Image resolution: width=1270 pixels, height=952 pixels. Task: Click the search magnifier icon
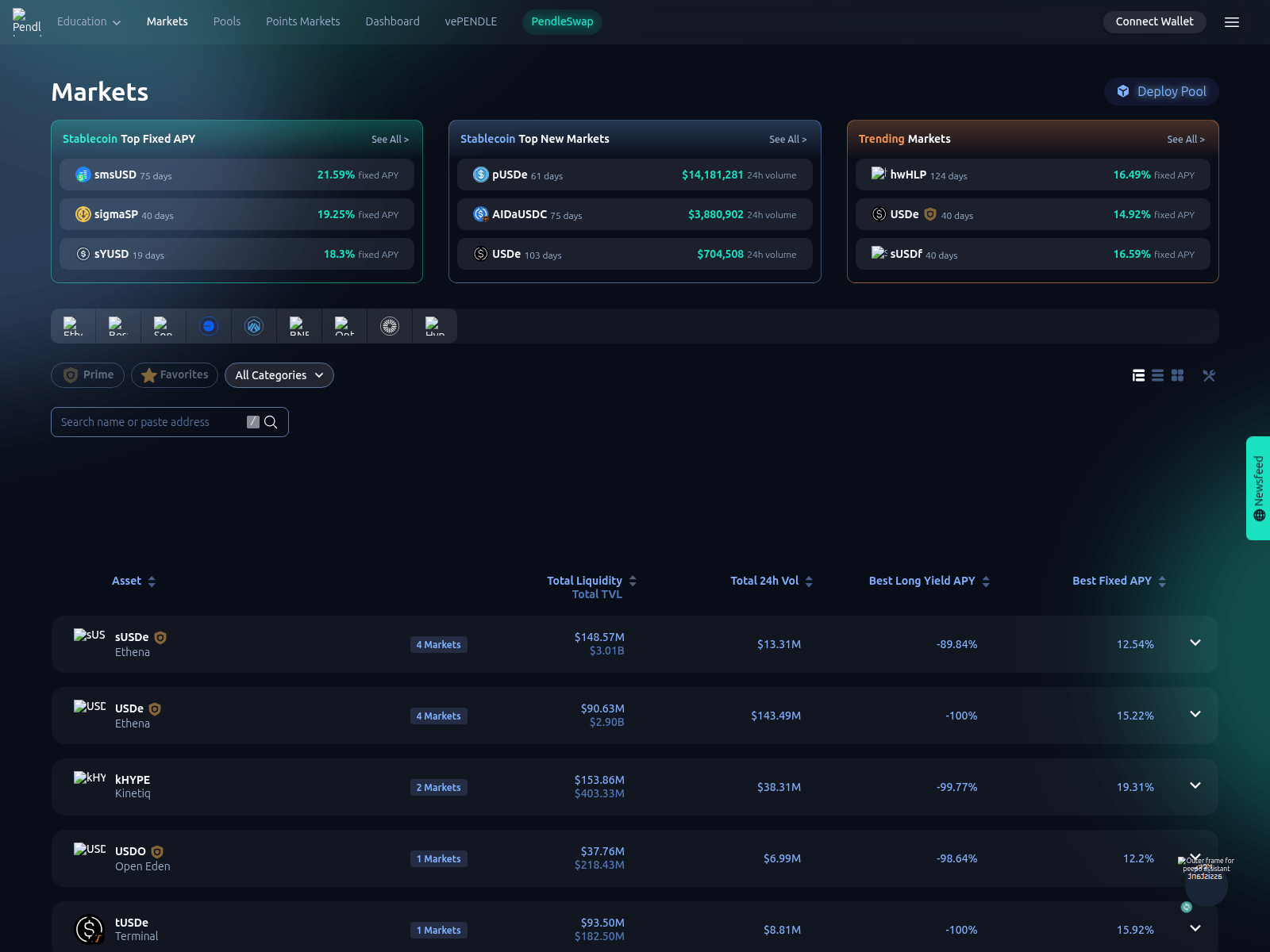pos(271,422)
